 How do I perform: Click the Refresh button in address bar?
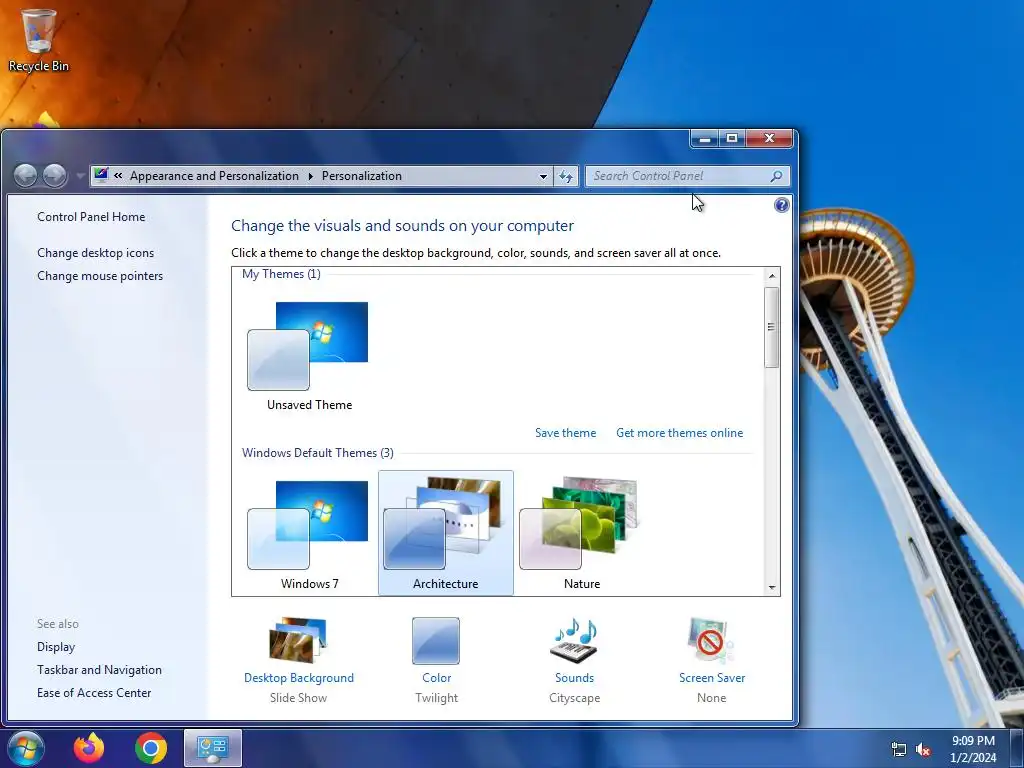[x=566, y=176]
